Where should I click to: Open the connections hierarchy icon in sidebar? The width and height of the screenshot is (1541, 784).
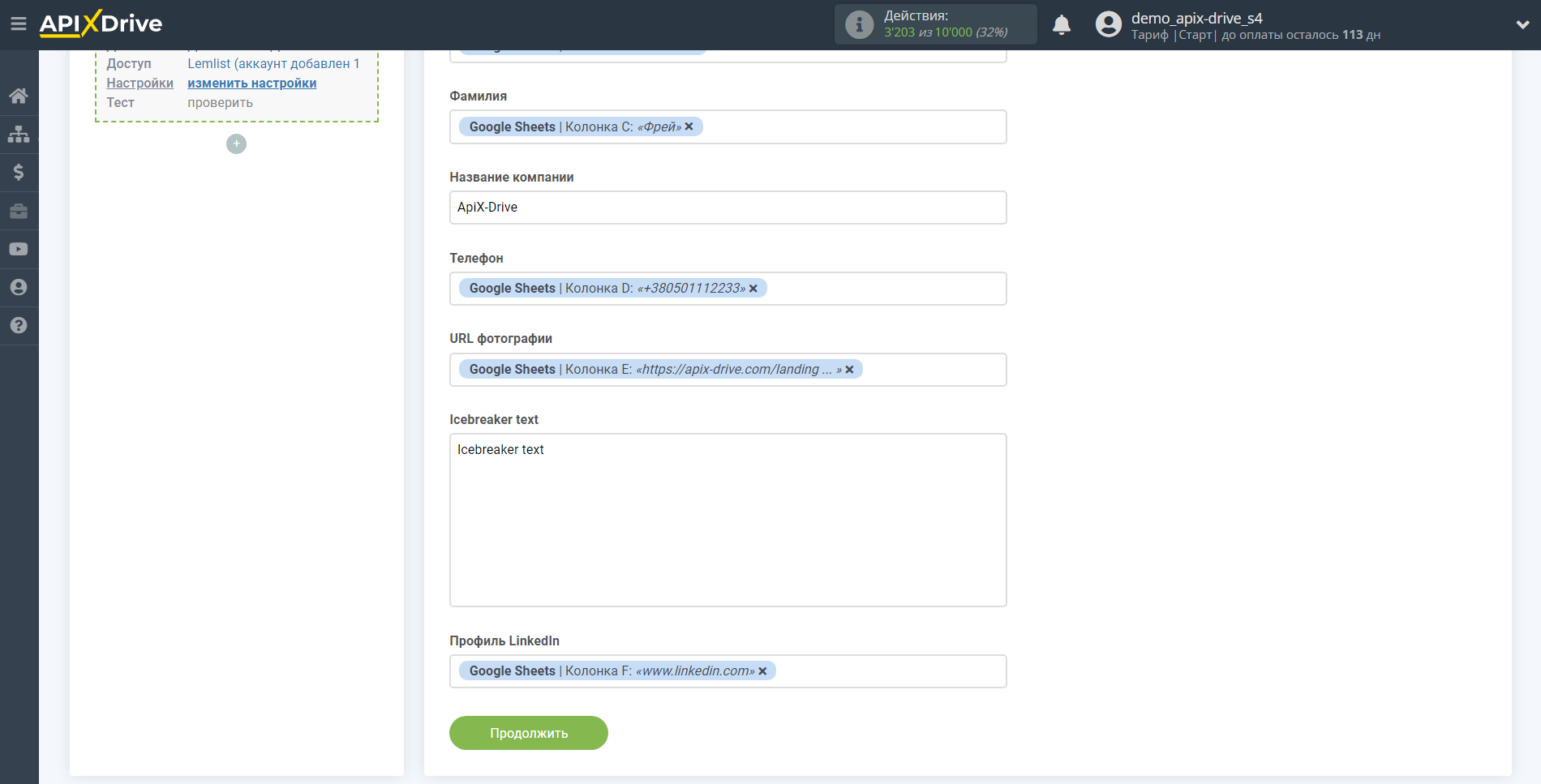click(x=19, y=134)
